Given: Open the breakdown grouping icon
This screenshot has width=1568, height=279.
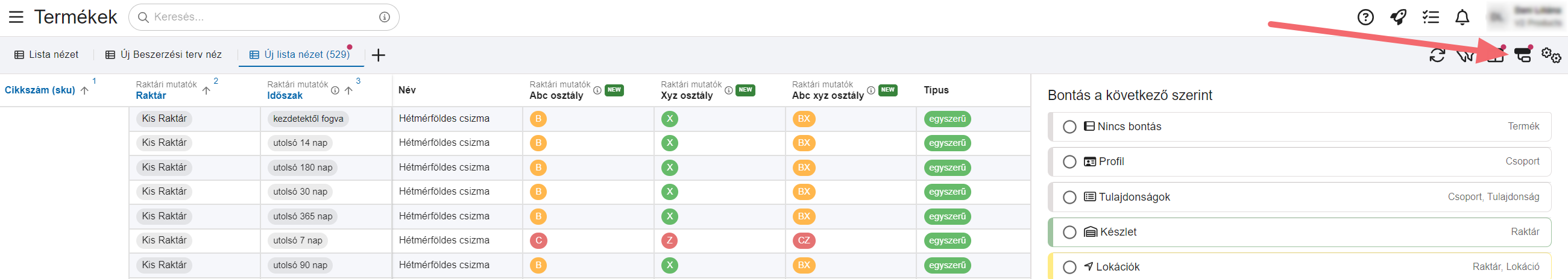Looking at the screenshot, I should tap(1522, 55).
